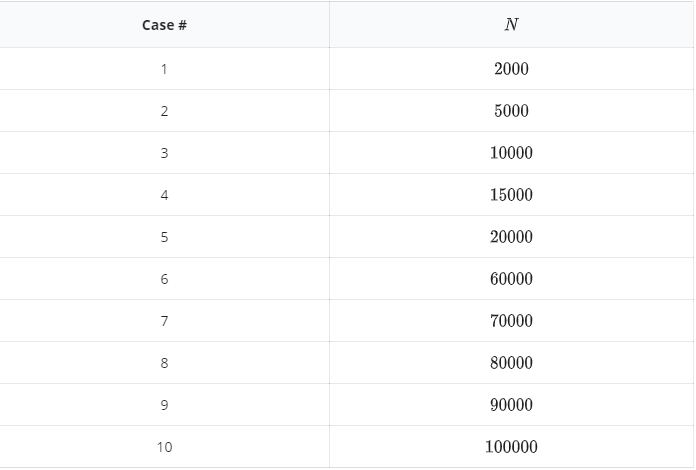The height and width of the screenshot is (470, 696).
Task: Click case number 6 in first column
Action: pyautogui.click(x=164, y=279)
